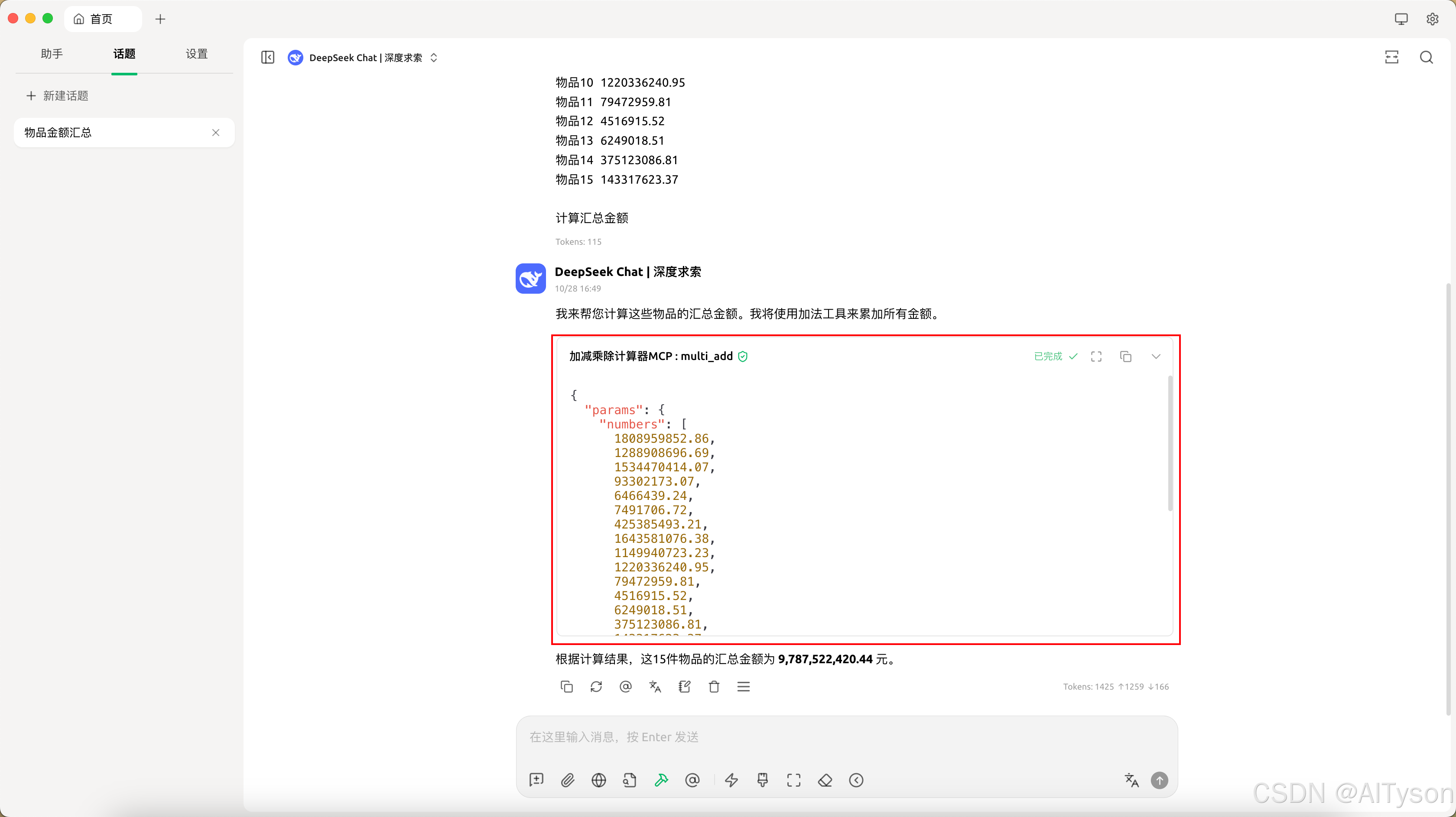Delete the assistant message with trash icon
Image resolution: width=1456 pixels, height=817 pixels.
714,687
